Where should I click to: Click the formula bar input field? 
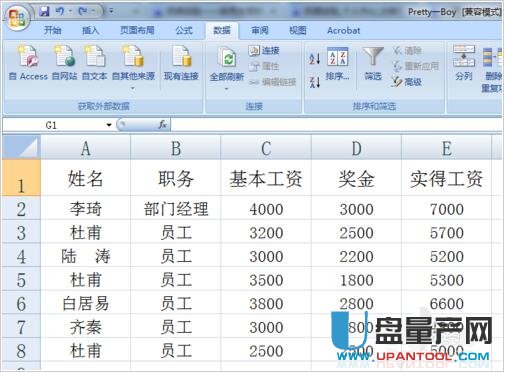pos(336,125)
